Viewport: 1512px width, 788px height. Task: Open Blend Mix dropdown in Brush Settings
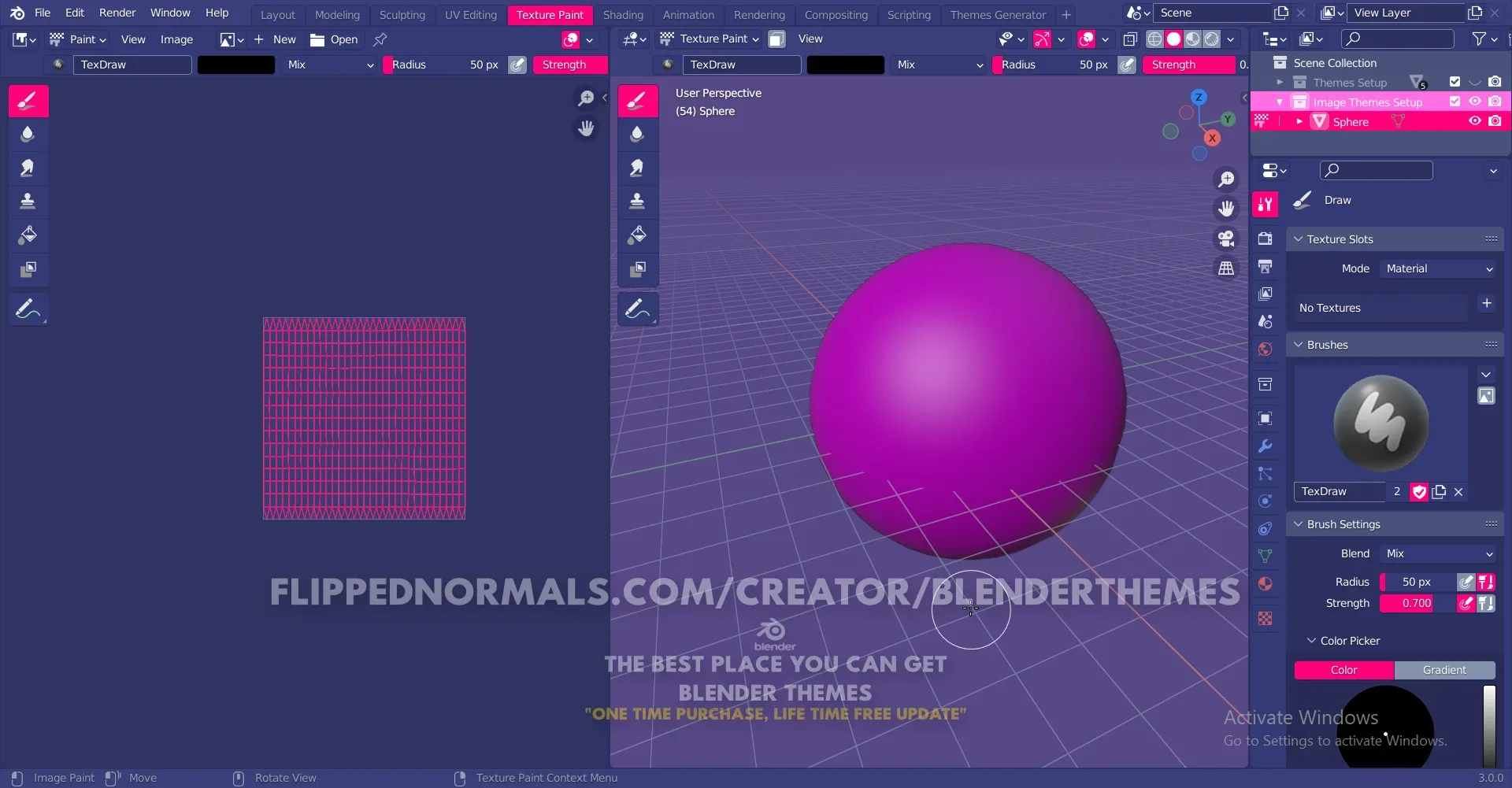tap(1438, 553)
